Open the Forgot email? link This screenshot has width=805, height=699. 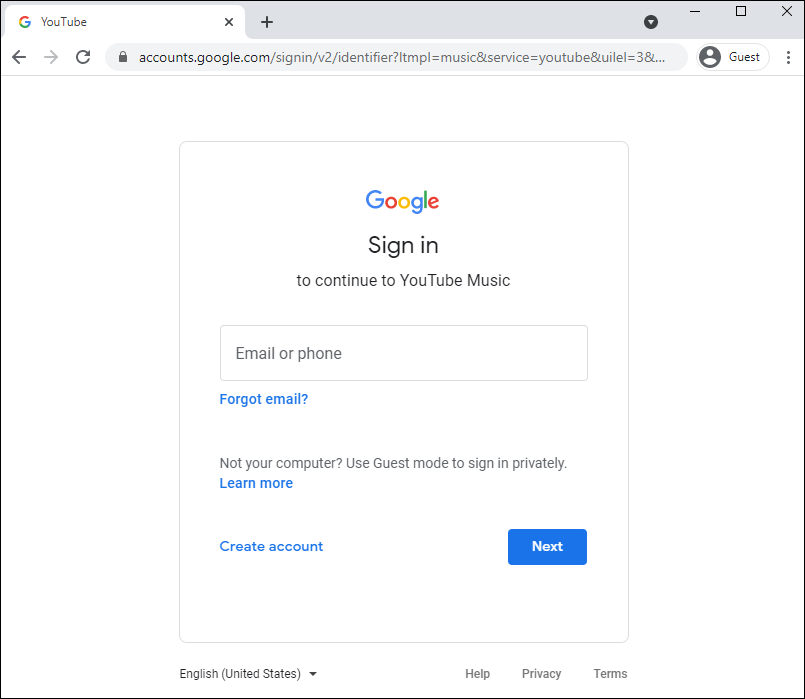point(264,399)
